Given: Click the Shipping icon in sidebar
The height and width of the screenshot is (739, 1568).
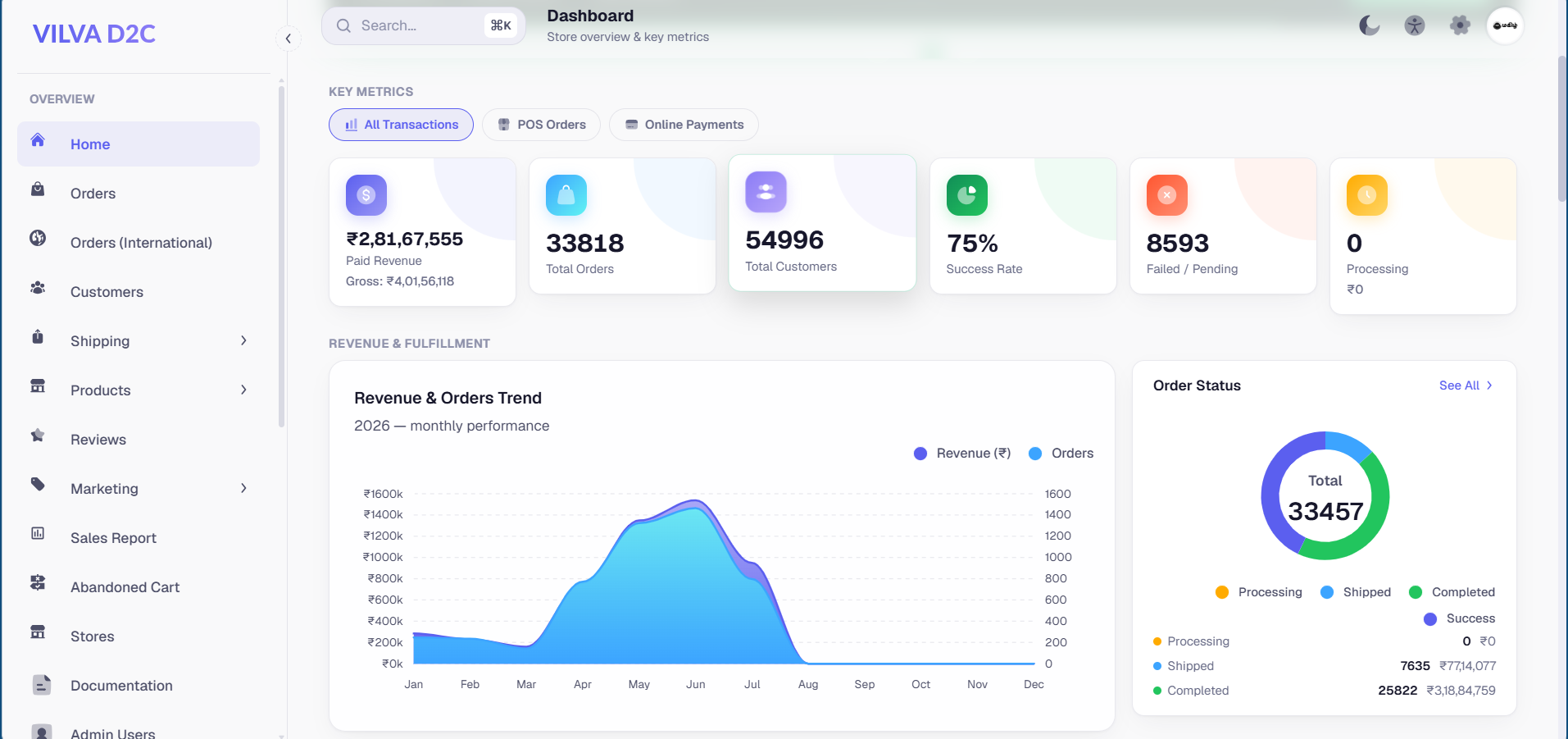Looking at the screenshot, I should click(38, 337).
